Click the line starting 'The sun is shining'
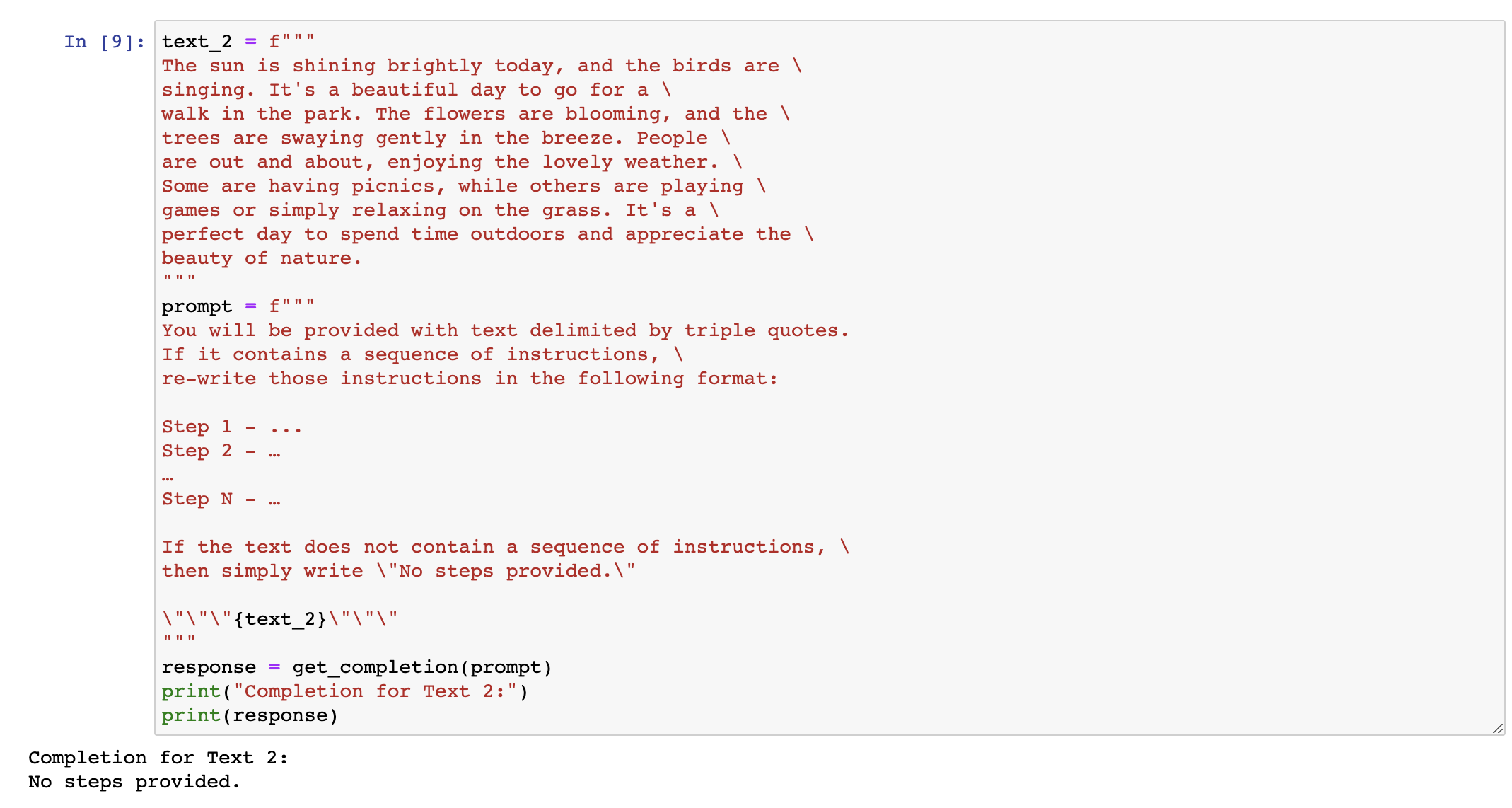Image resolution: width=1512 pixels, height=808 pixels. pyautogui.click(x=482, y=66)
